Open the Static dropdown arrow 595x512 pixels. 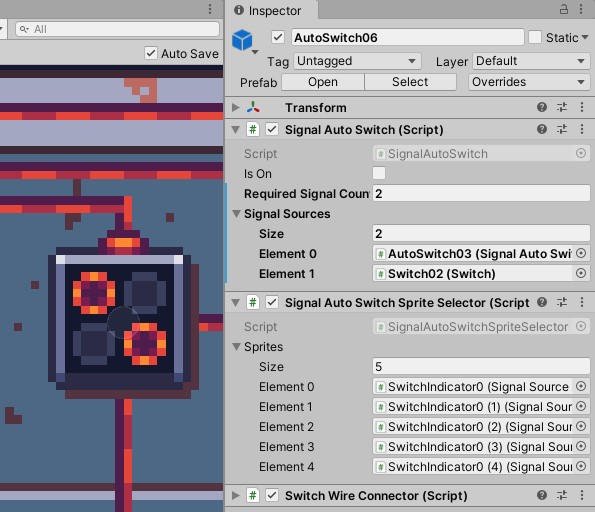pos(585,37)
